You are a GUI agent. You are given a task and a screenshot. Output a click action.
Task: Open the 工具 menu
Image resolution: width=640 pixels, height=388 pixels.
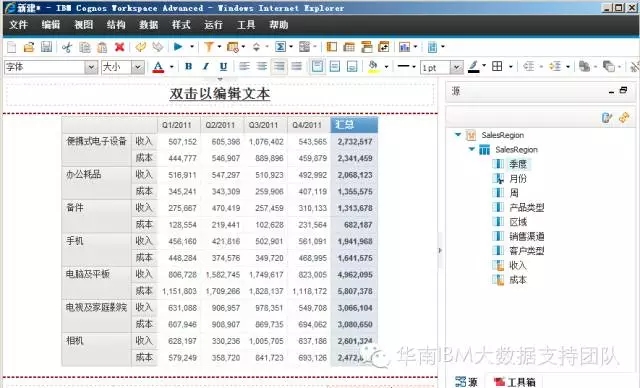246,24
